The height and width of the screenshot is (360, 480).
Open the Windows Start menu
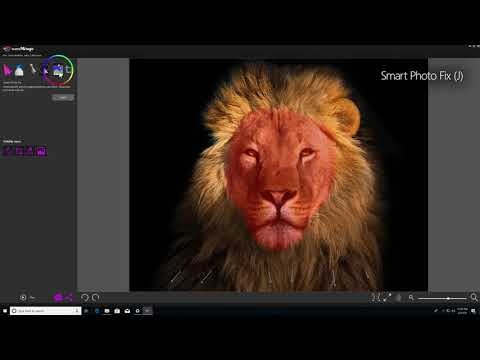click(5, 311)
